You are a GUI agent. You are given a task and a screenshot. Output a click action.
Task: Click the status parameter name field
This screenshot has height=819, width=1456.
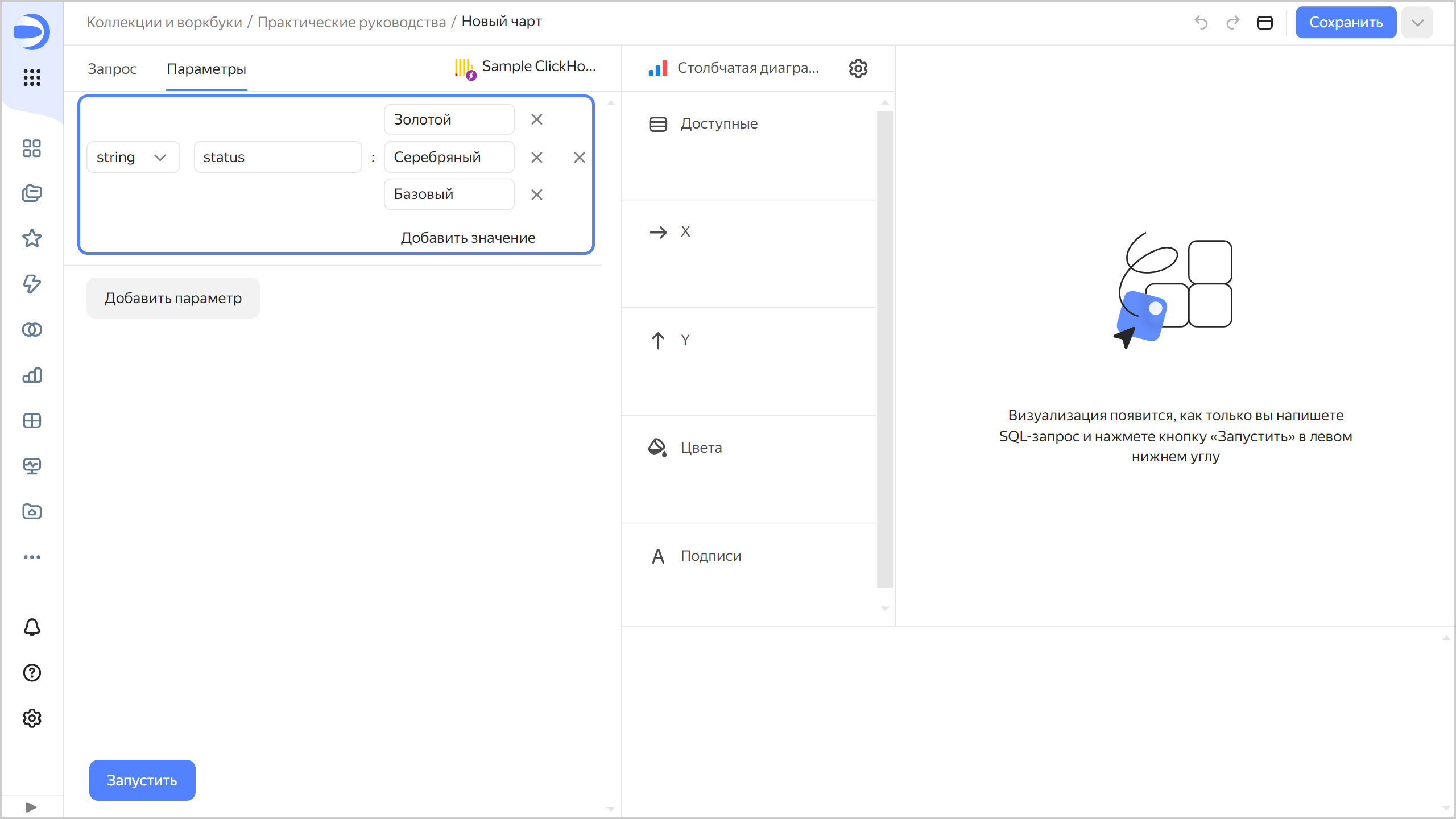[x=278, y=157]
